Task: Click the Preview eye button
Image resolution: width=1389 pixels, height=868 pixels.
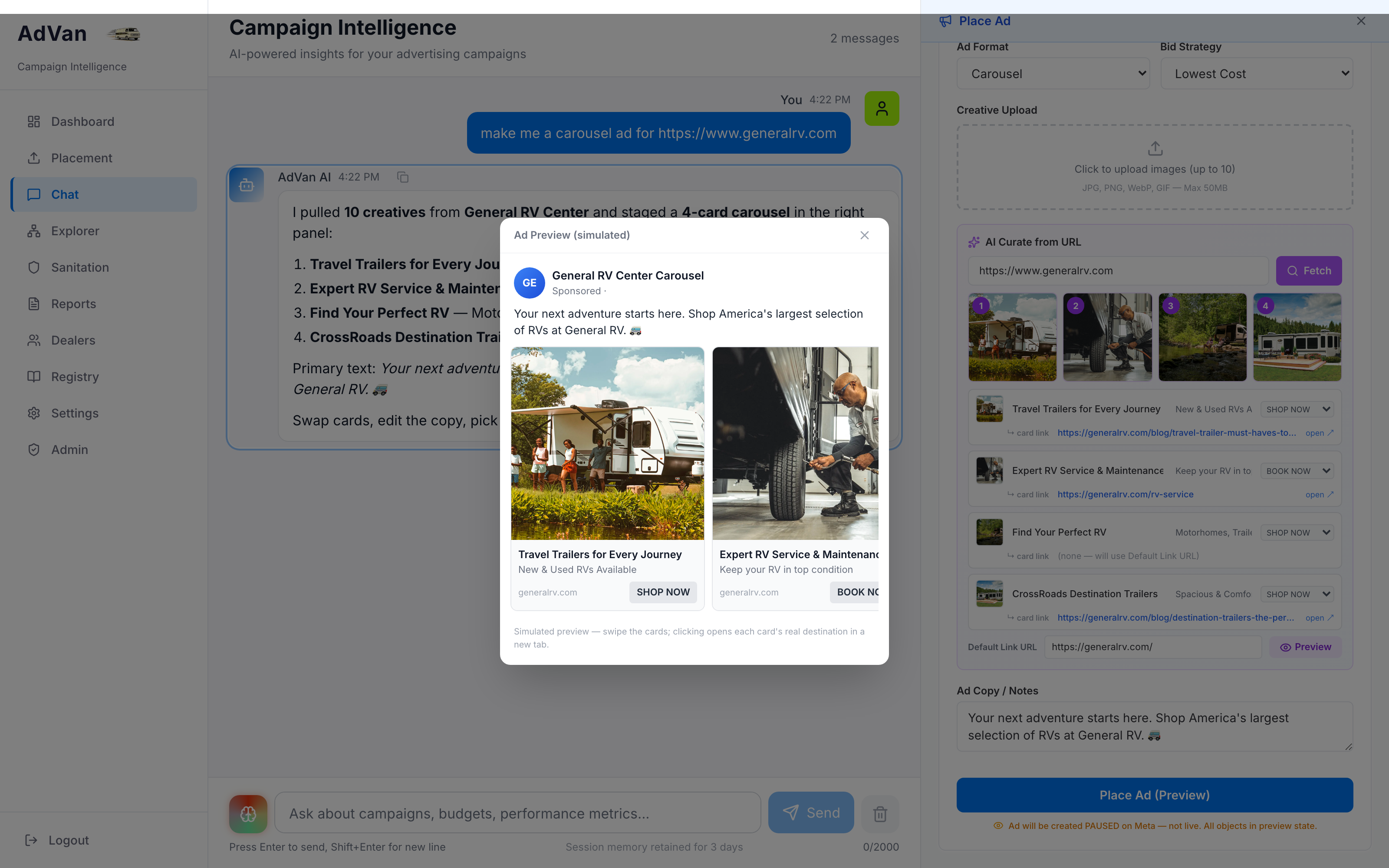Action: click(x=1305, y=647)
